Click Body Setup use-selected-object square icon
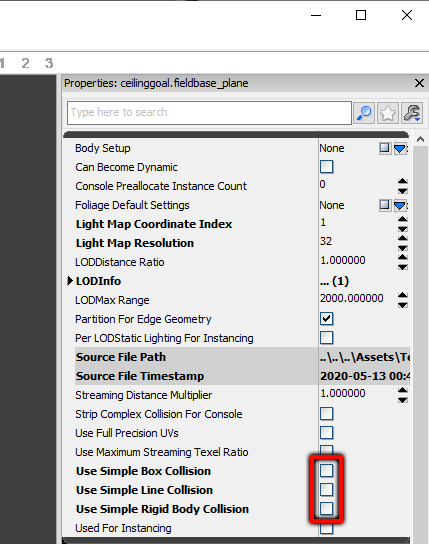The image size is (429, 544). pyautogui.click(x=384, y=148)
